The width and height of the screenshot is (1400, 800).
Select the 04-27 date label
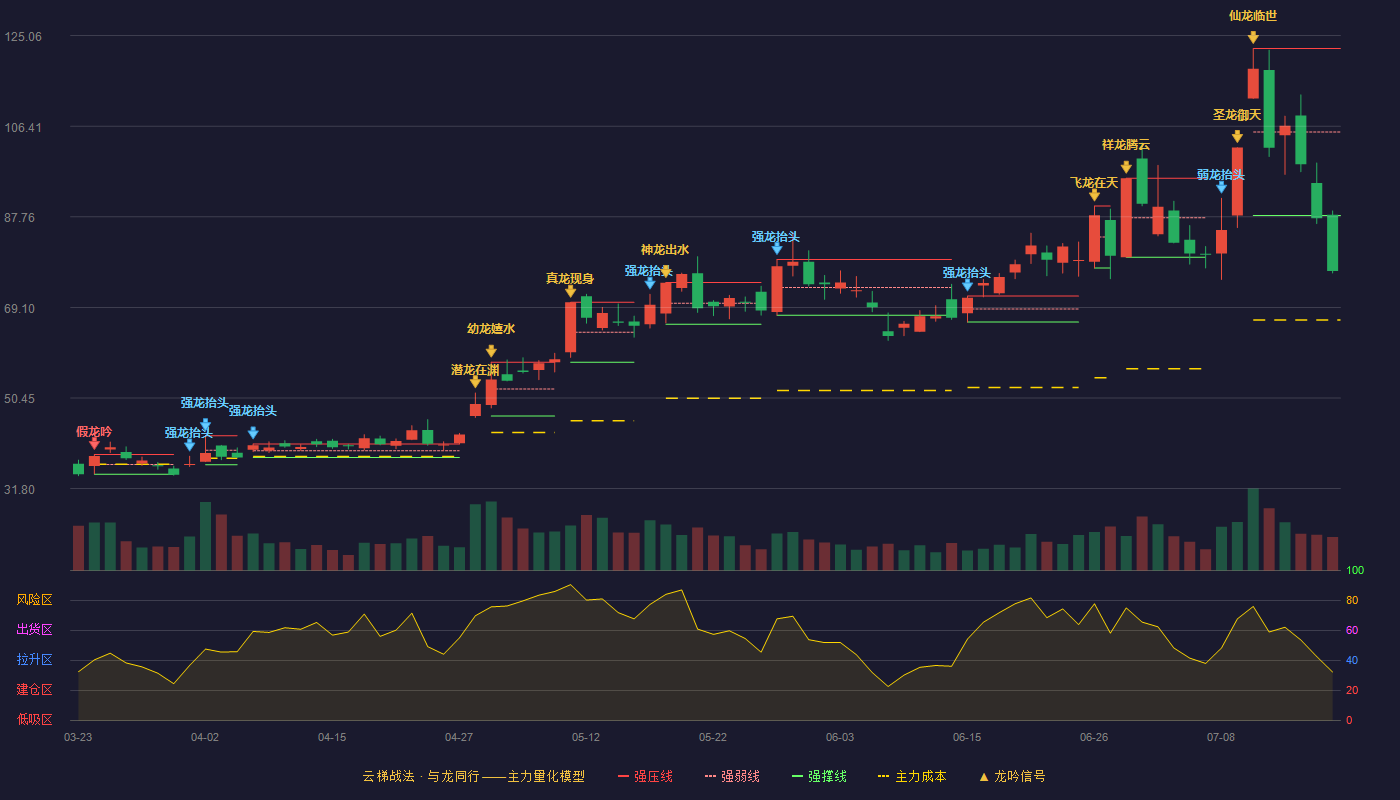click(459, 737)
